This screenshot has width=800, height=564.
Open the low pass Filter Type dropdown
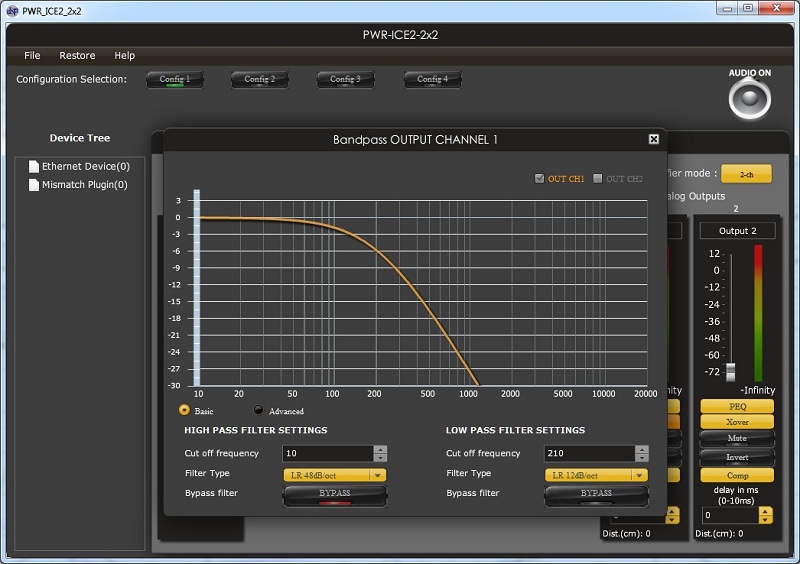coord(597,475)
